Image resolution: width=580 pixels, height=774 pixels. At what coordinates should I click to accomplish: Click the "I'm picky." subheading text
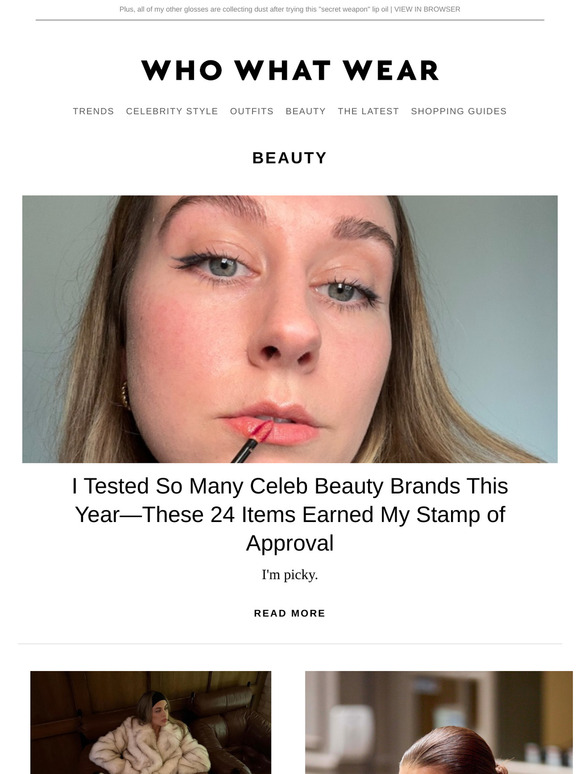point(290,575)
